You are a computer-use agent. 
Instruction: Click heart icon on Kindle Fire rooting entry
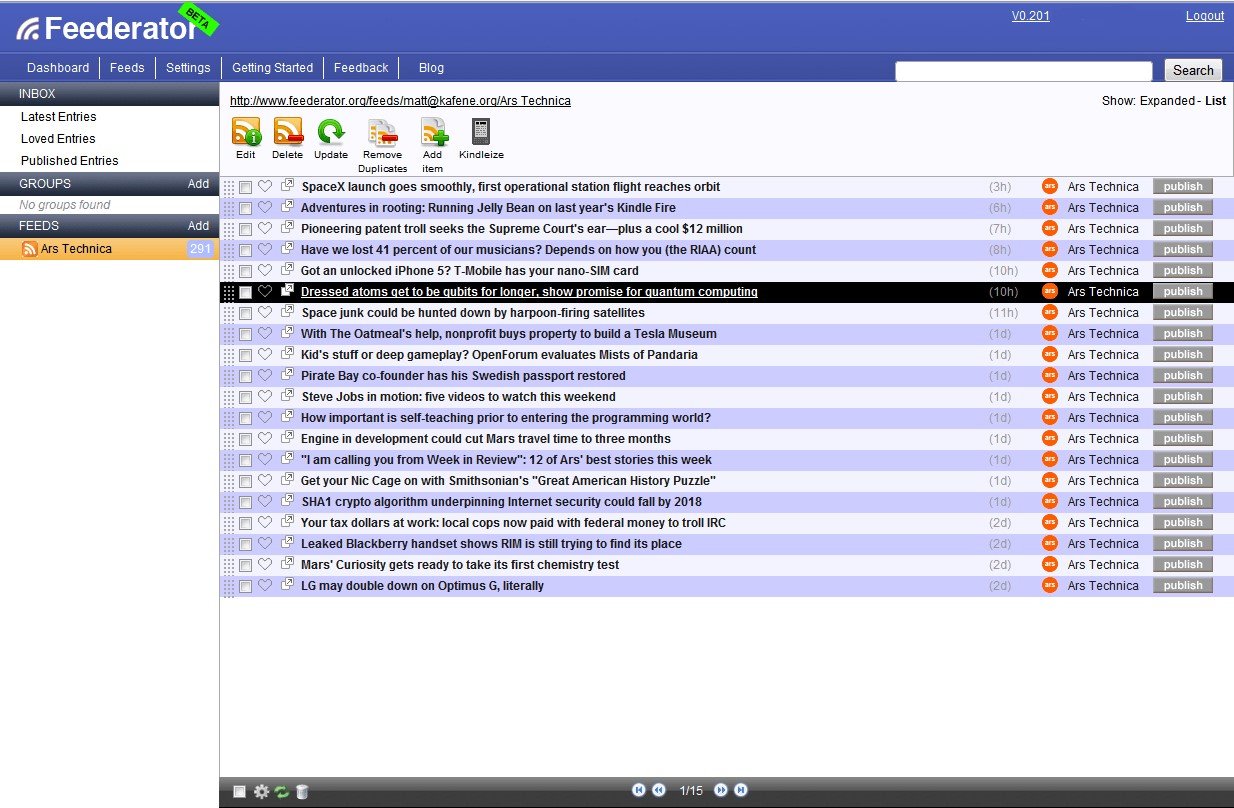tap(265, 208)
